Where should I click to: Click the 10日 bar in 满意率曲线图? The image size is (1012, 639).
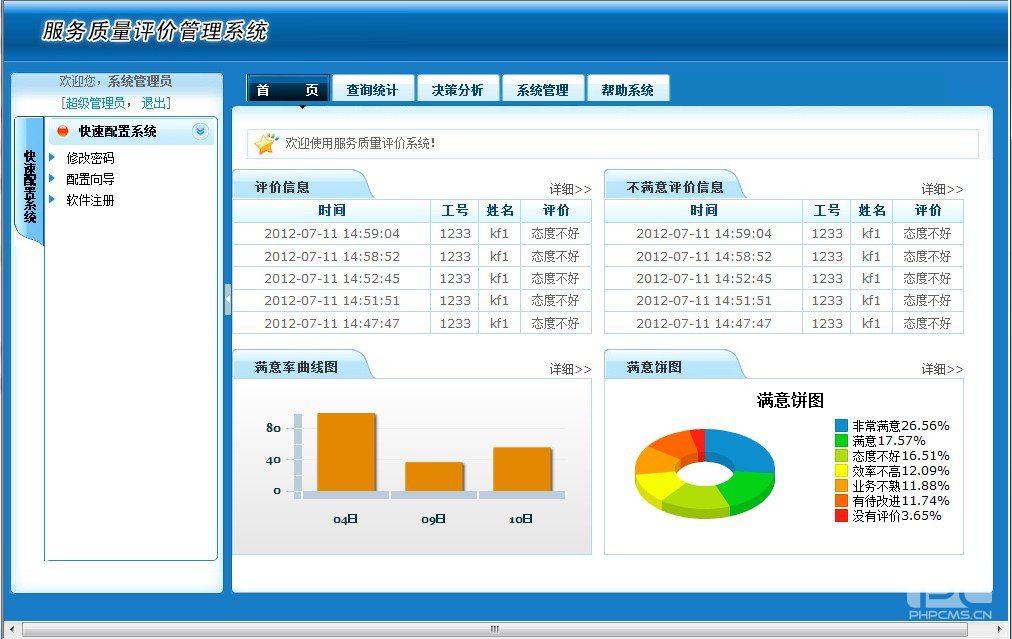coord(522,469)
